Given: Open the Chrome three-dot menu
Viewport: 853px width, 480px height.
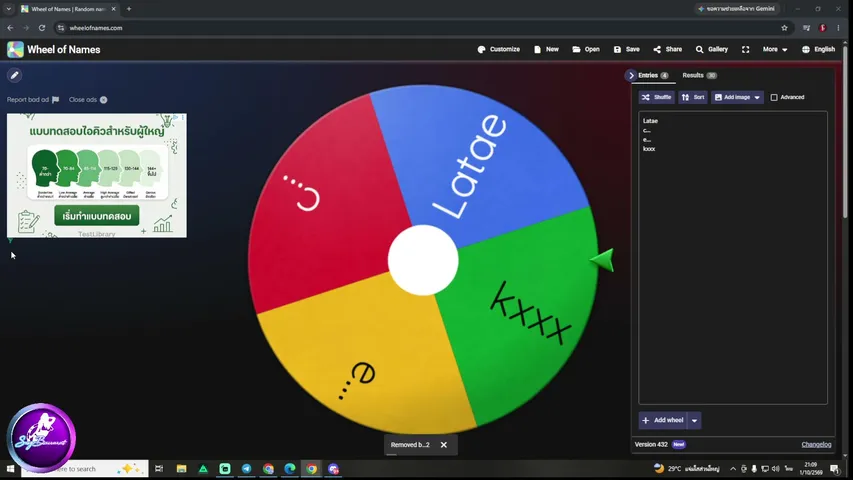Looking at the screenshot, I should pos(838,28).
